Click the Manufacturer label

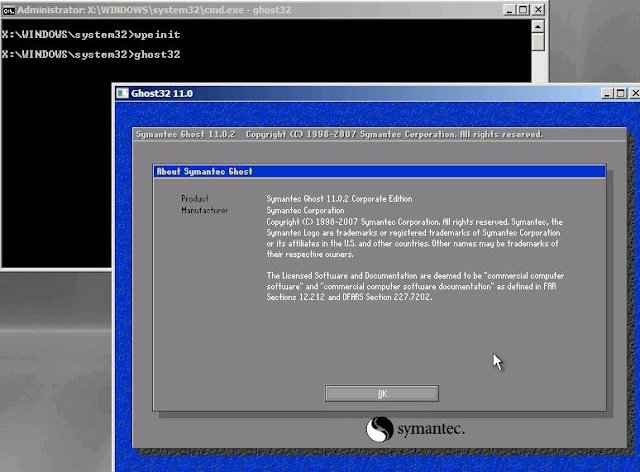pos(204,210)
